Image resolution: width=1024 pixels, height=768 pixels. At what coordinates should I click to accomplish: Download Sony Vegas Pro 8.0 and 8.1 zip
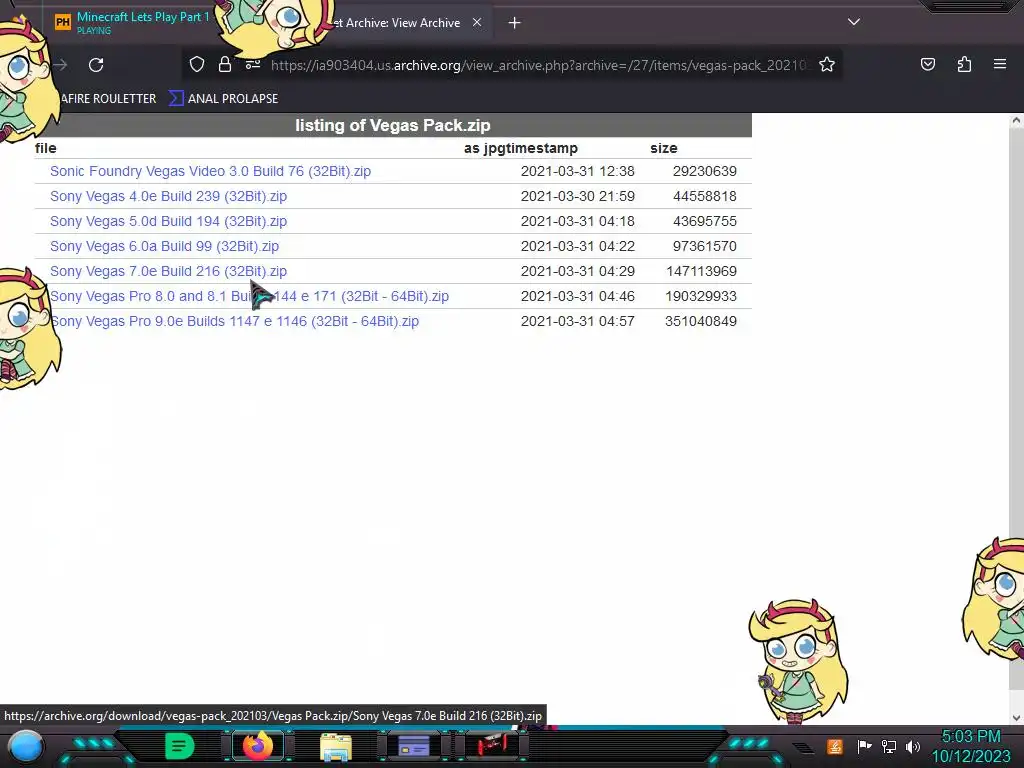[x=249, y=296]
